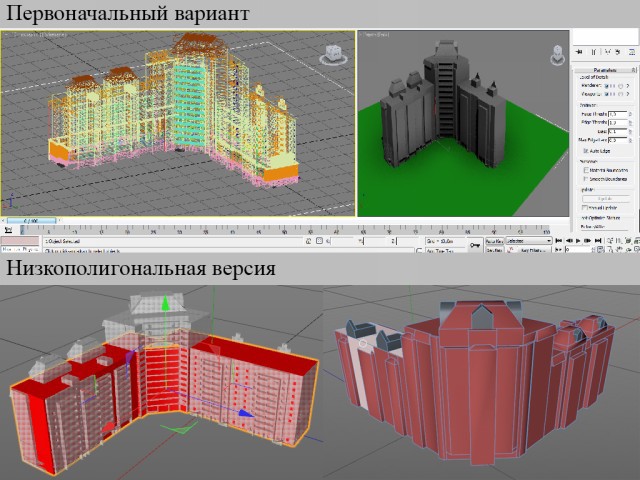Click the ViewCube in the right shaded viewport
Screen dimensions: 640x480
click(x=558, y=56)
